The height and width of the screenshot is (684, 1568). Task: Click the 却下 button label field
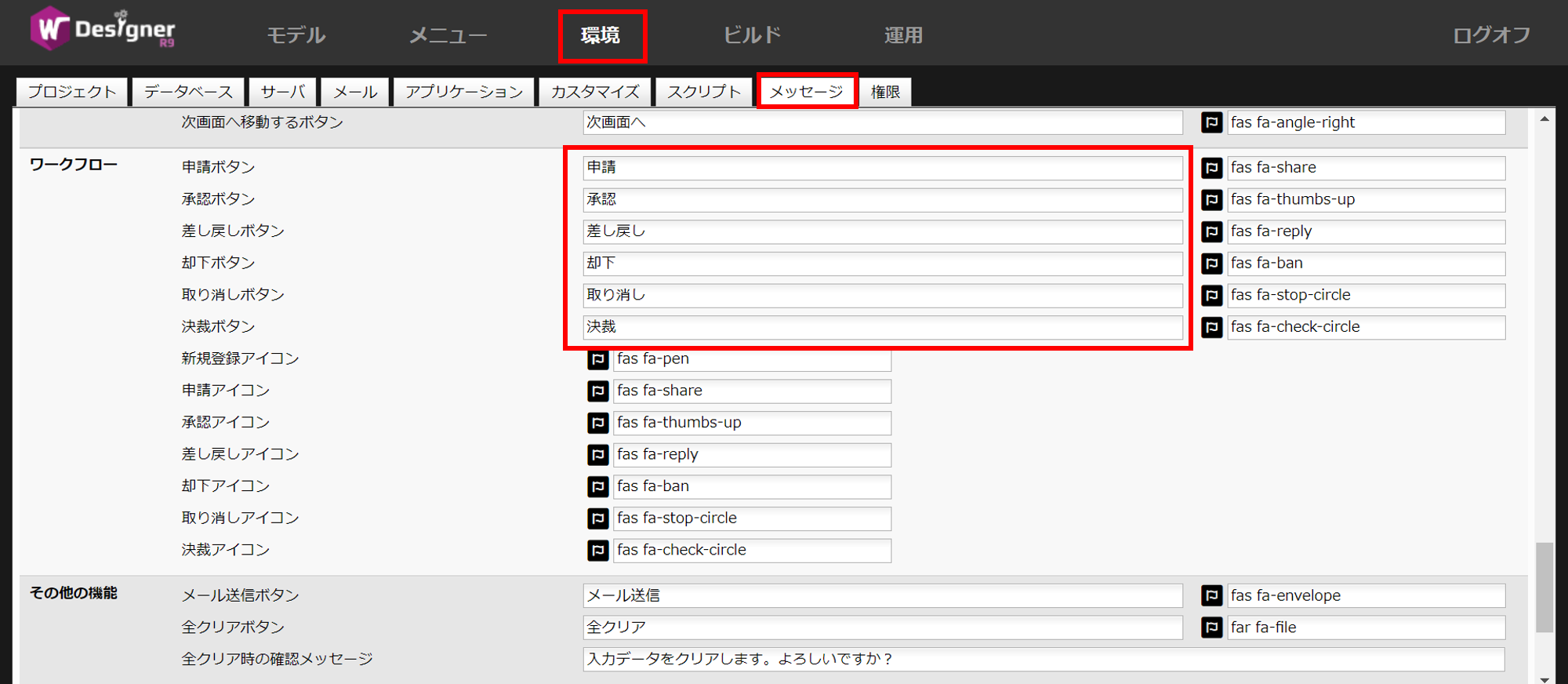(x=883, y=264)
